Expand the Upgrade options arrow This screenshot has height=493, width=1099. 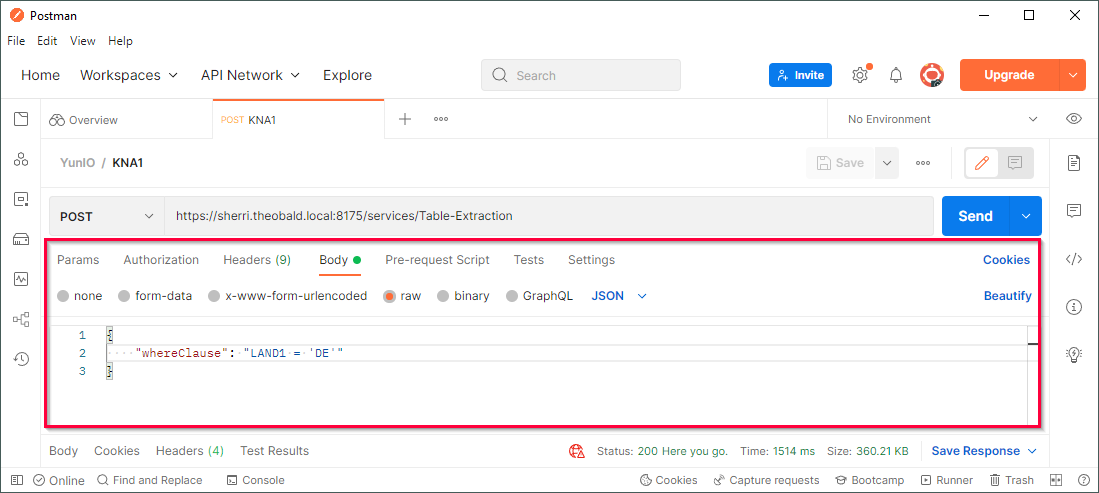tap(1073, 75)
